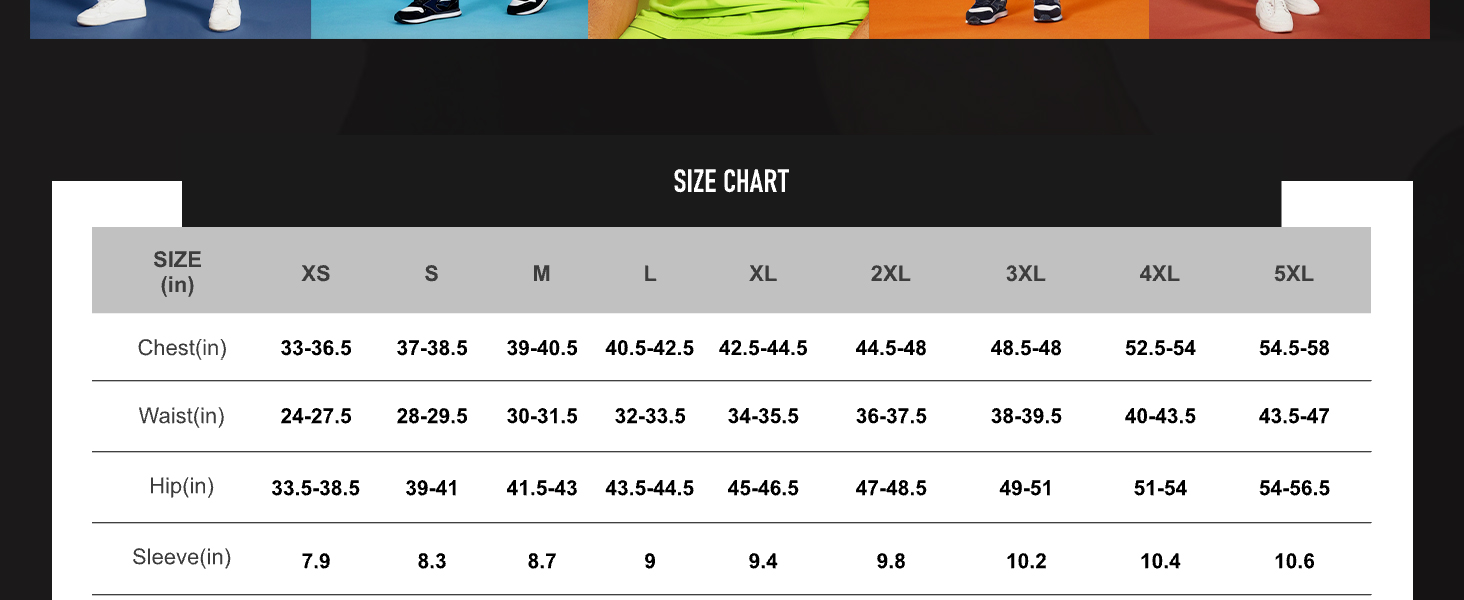Click the 2XL size column header
The width and height of the screenshot is (1464, 600).
click(890, 274)
